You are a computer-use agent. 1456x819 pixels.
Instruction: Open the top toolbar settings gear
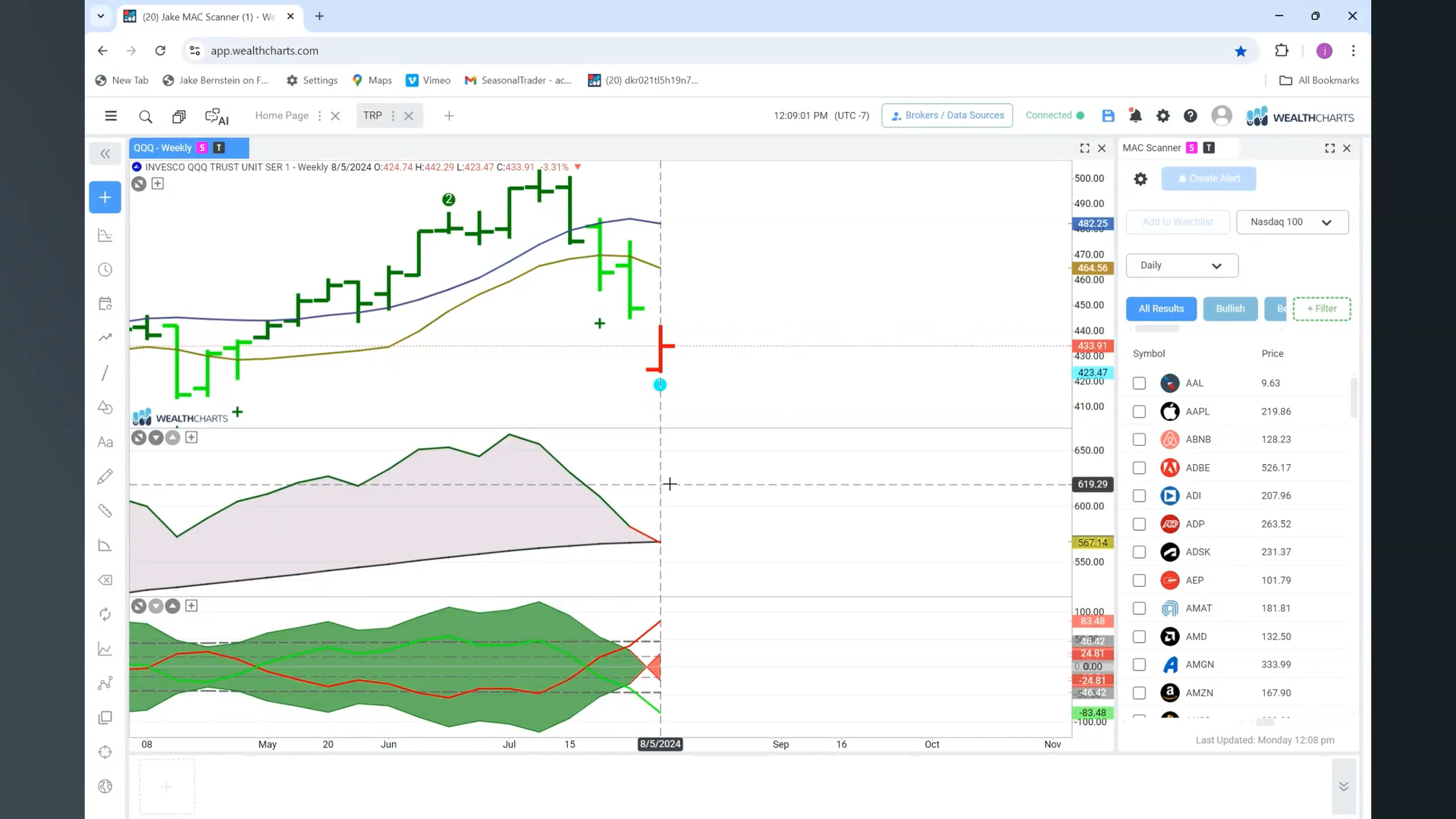pyautogui.click(x=1163, y=116)
